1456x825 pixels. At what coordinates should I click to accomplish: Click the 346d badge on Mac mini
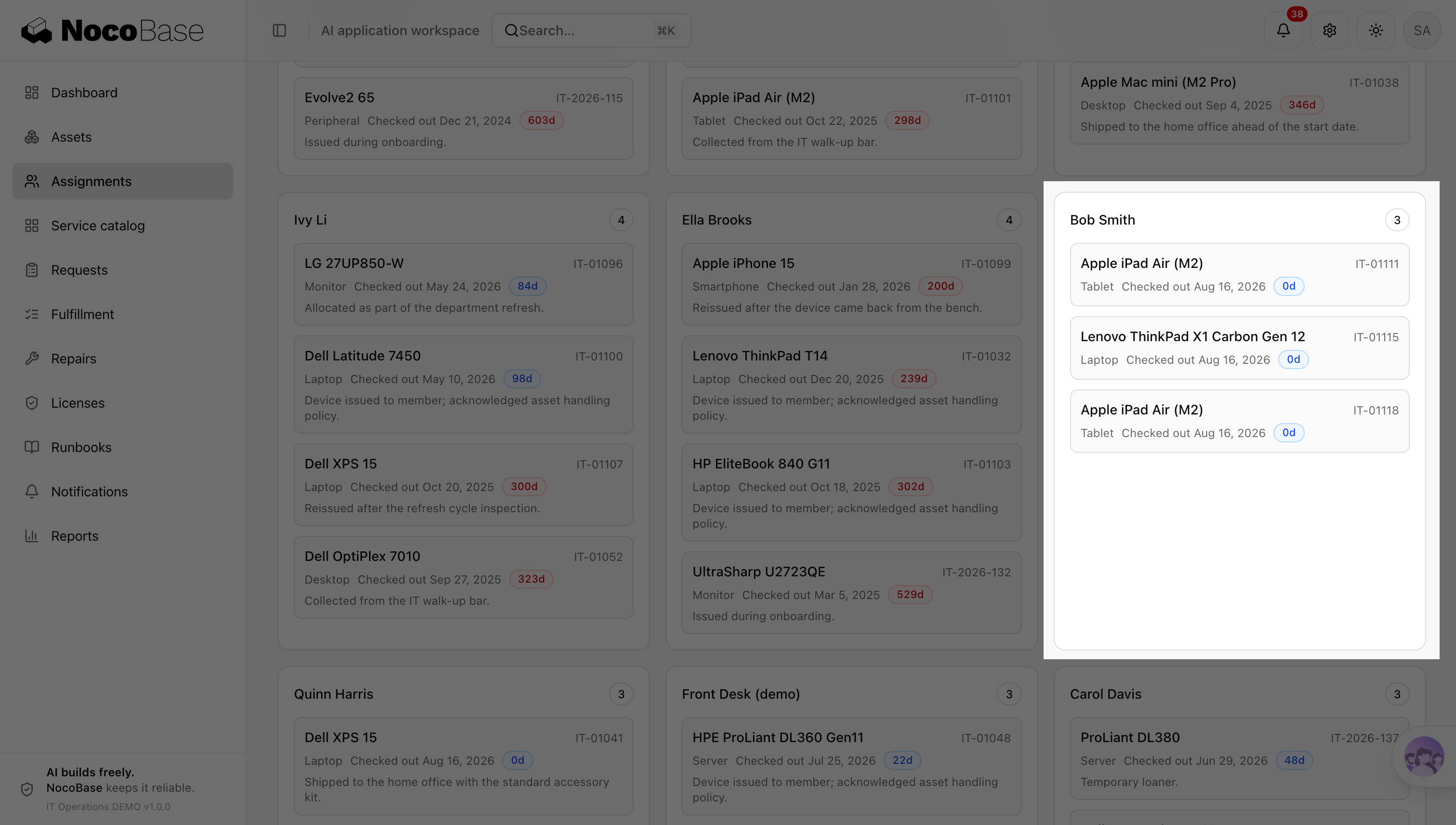tap(1302, 105)
